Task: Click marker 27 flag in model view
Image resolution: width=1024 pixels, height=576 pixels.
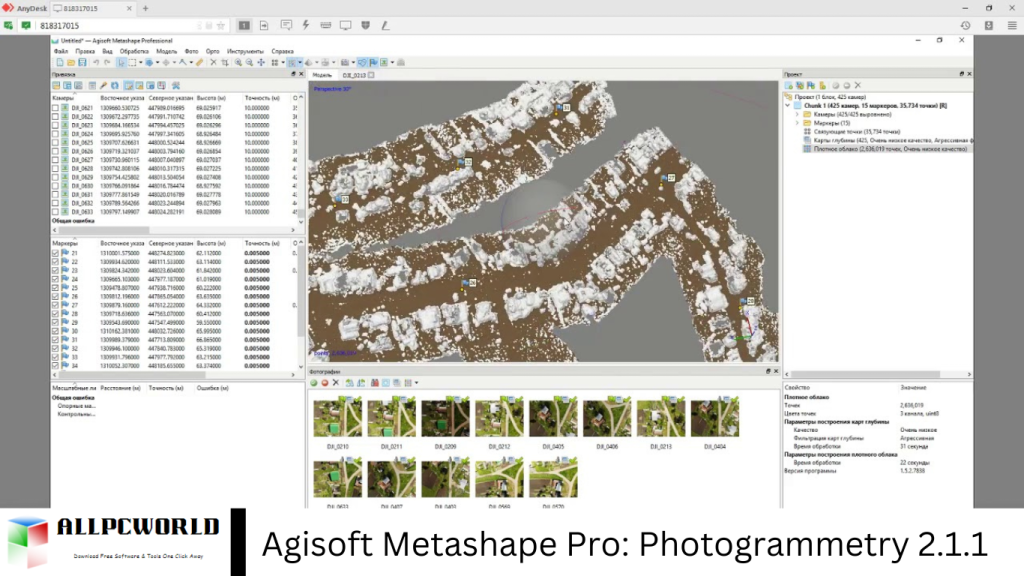Action: (x=664, y=178)
